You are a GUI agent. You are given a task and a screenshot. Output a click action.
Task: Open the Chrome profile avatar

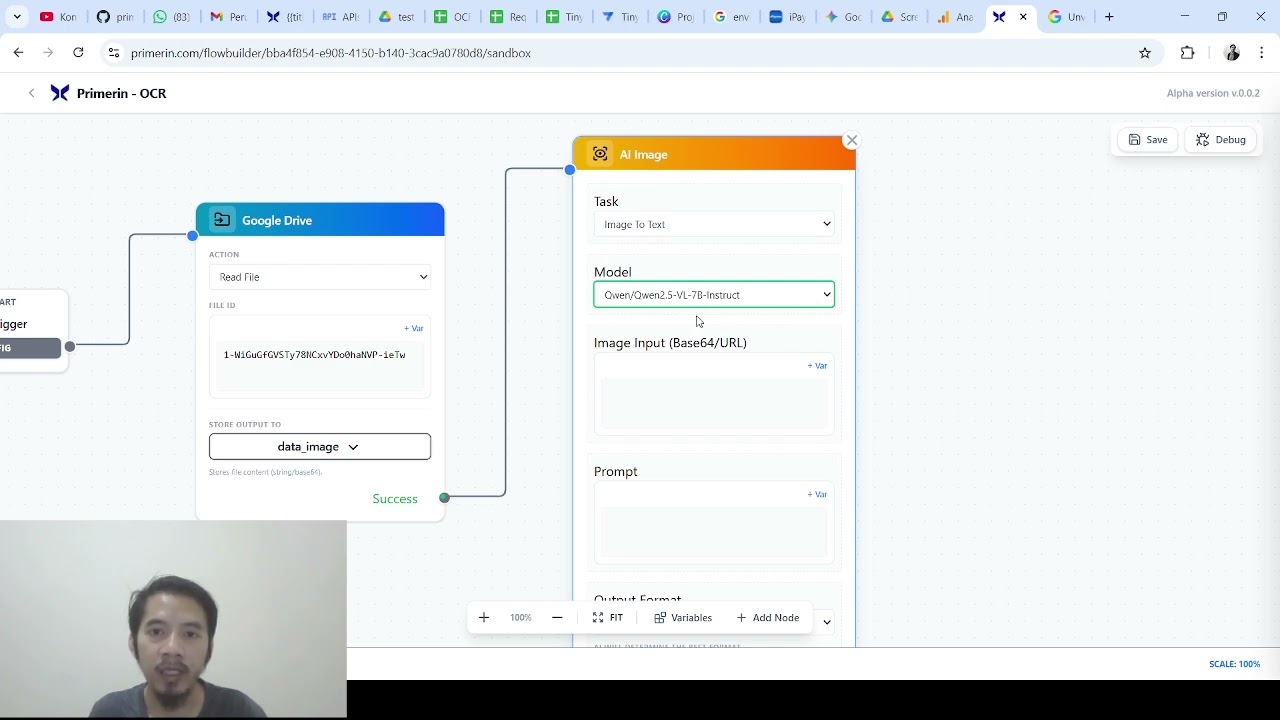pyautogui.click(x=1232, y=53)
